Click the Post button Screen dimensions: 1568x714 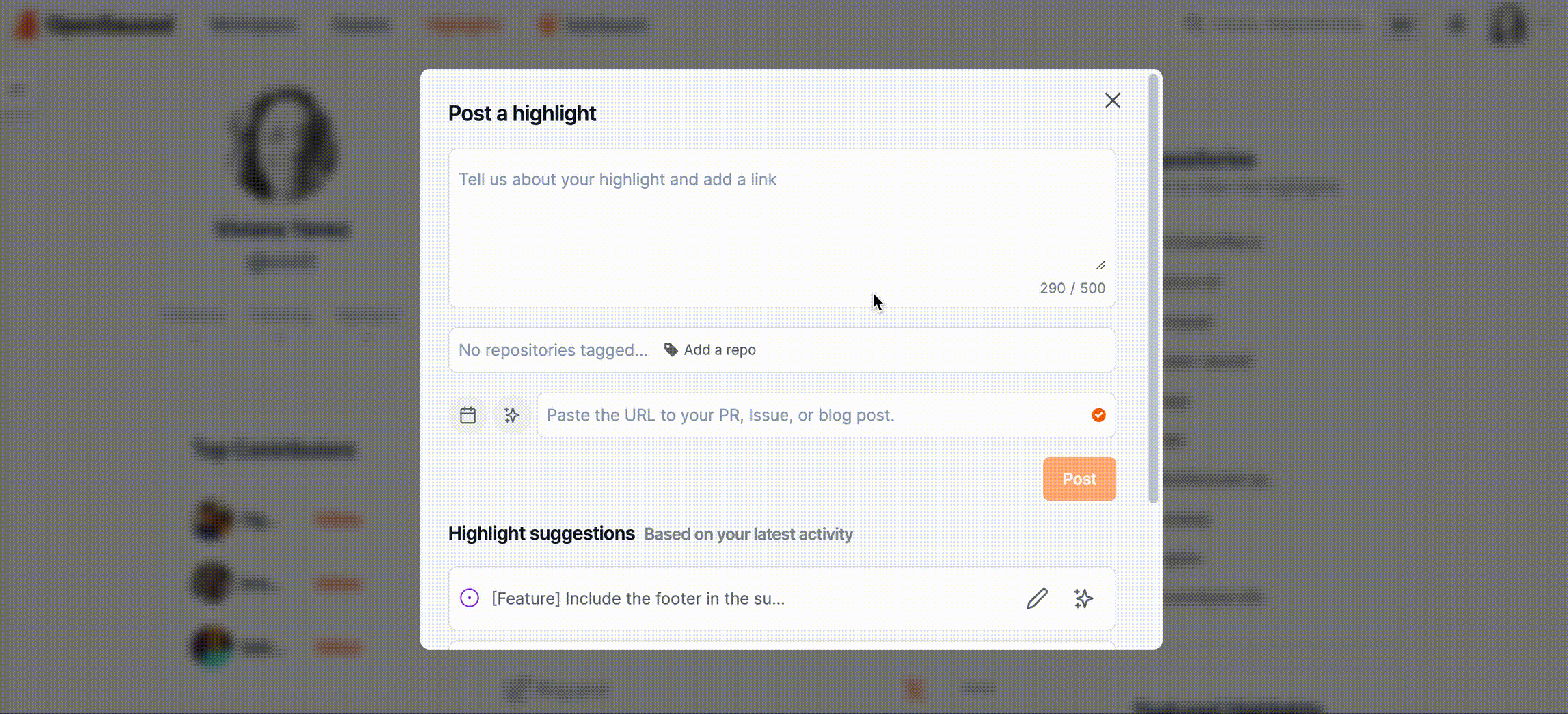tap(1079, 479)
